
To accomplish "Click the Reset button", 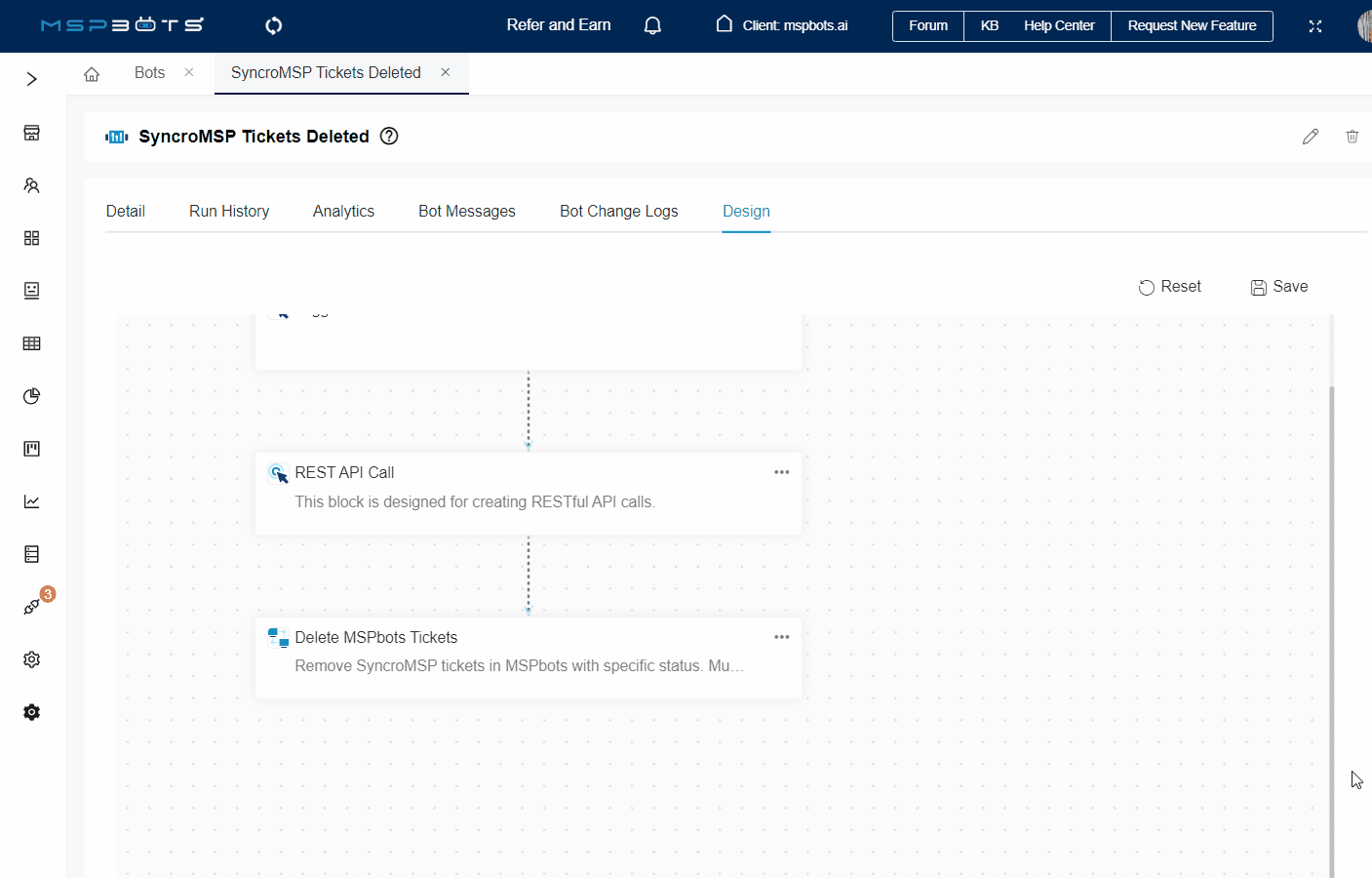I will click(1169, 287).
